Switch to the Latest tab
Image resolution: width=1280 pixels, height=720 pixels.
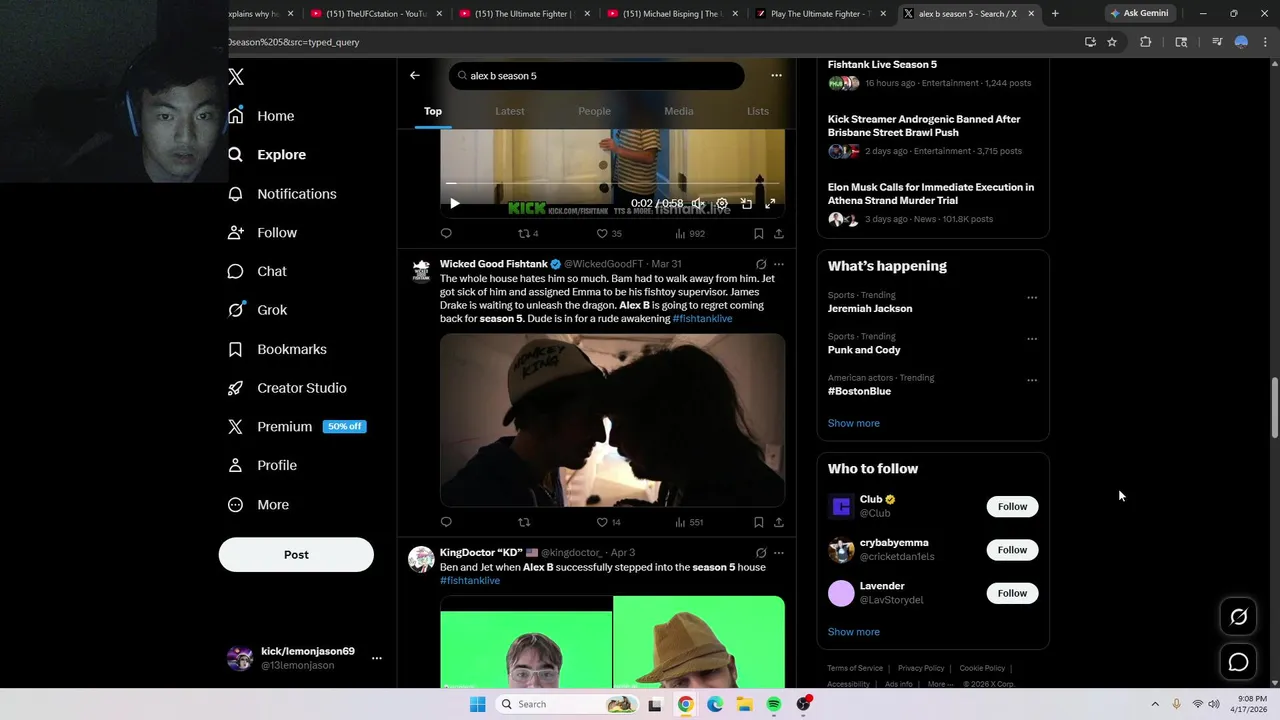point(510,111)
